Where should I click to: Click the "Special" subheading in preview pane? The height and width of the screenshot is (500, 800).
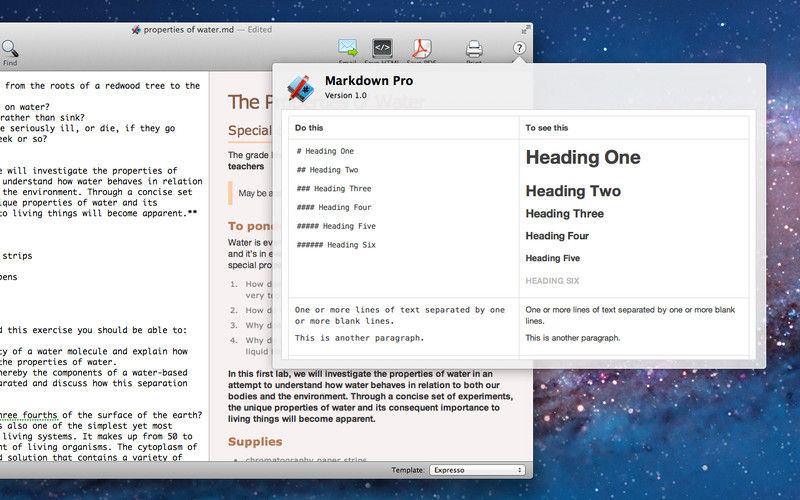tap(250, 131)
